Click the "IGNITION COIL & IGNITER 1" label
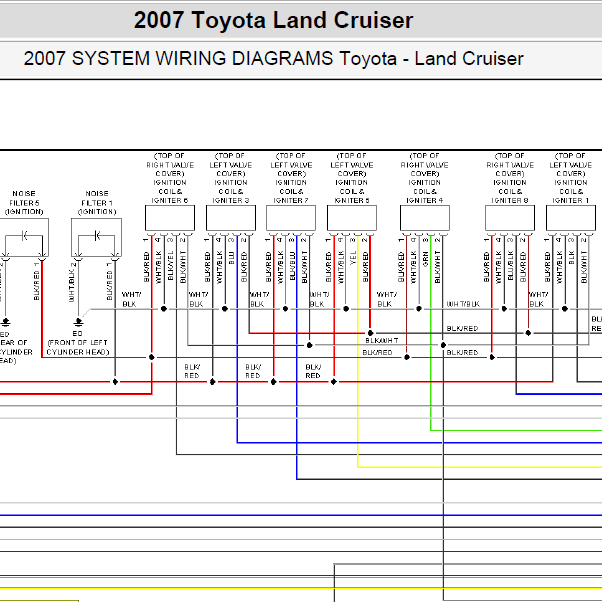This screenshot has width=602, height=602. pyautogui.click(x=571, y=191)
